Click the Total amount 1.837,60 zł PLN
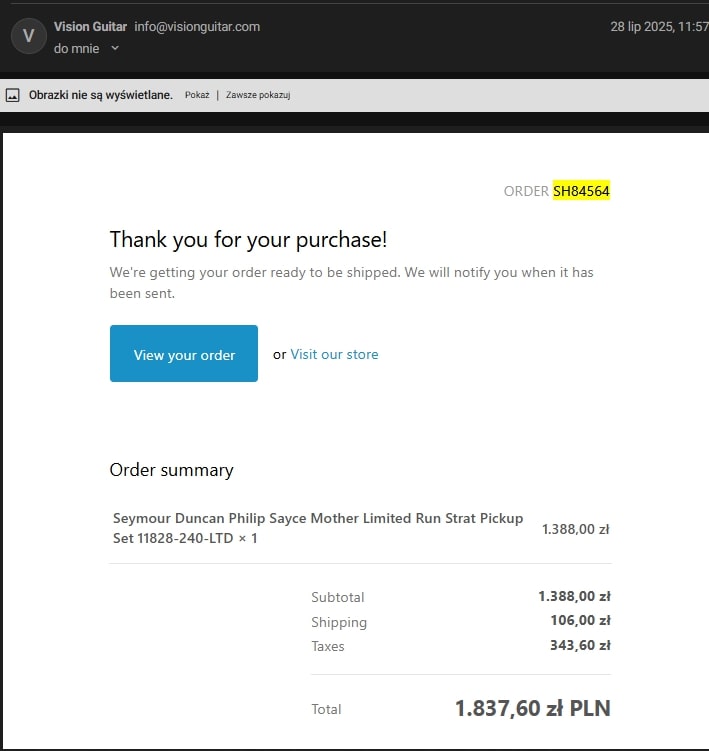709x751 pixels. (x=533, y=708)
